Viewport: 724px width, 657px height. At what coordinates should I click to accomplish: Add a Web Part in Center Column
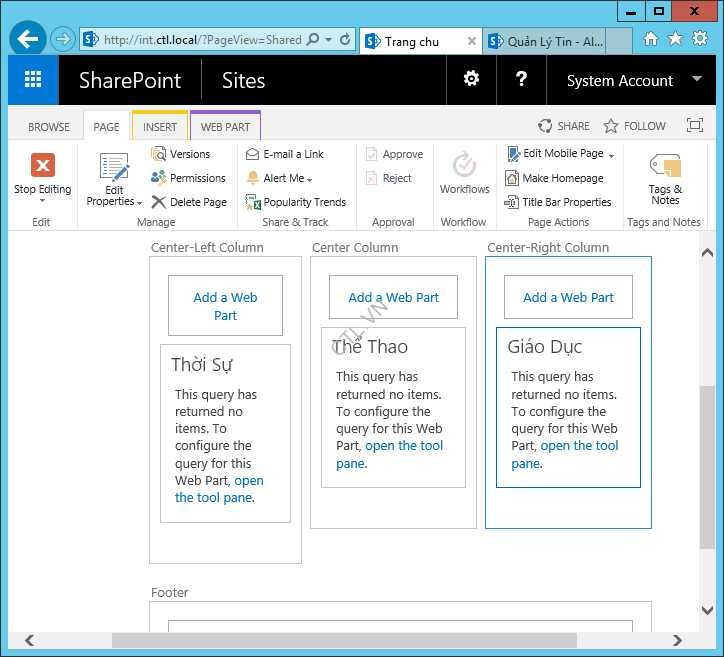point(394,298)
